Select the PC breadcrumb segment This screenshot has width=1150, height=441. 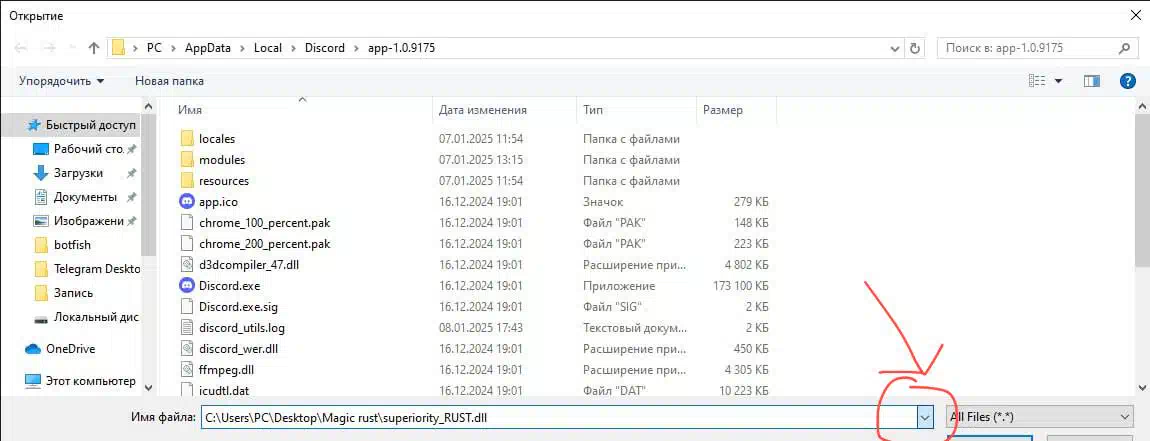(154, 48)
